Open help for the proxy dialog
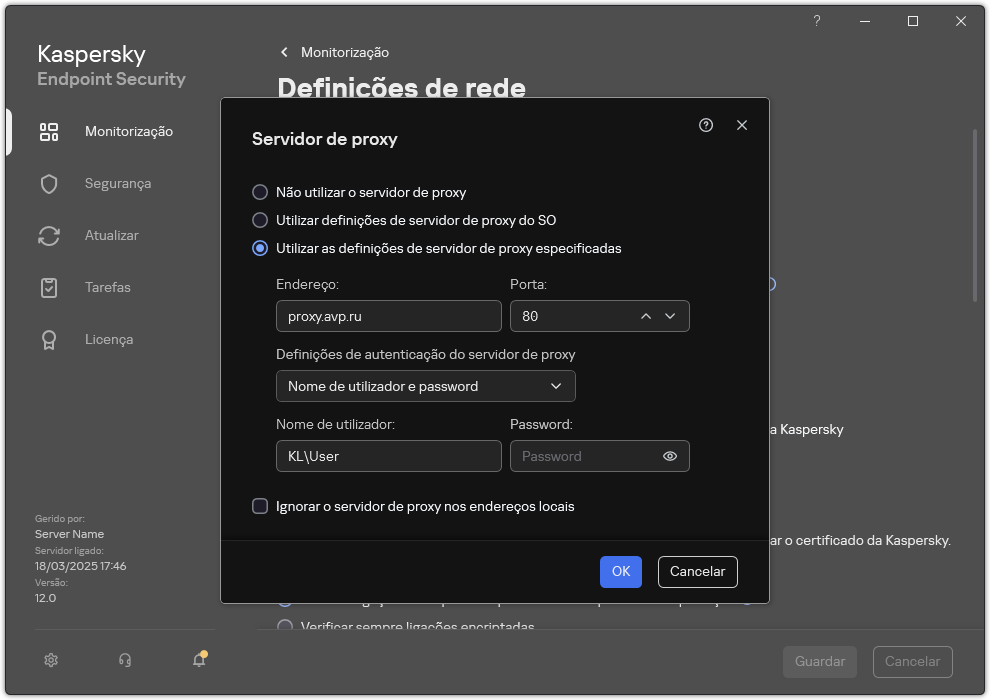Viewport: 990px width, 700px height. pos(705,125)
